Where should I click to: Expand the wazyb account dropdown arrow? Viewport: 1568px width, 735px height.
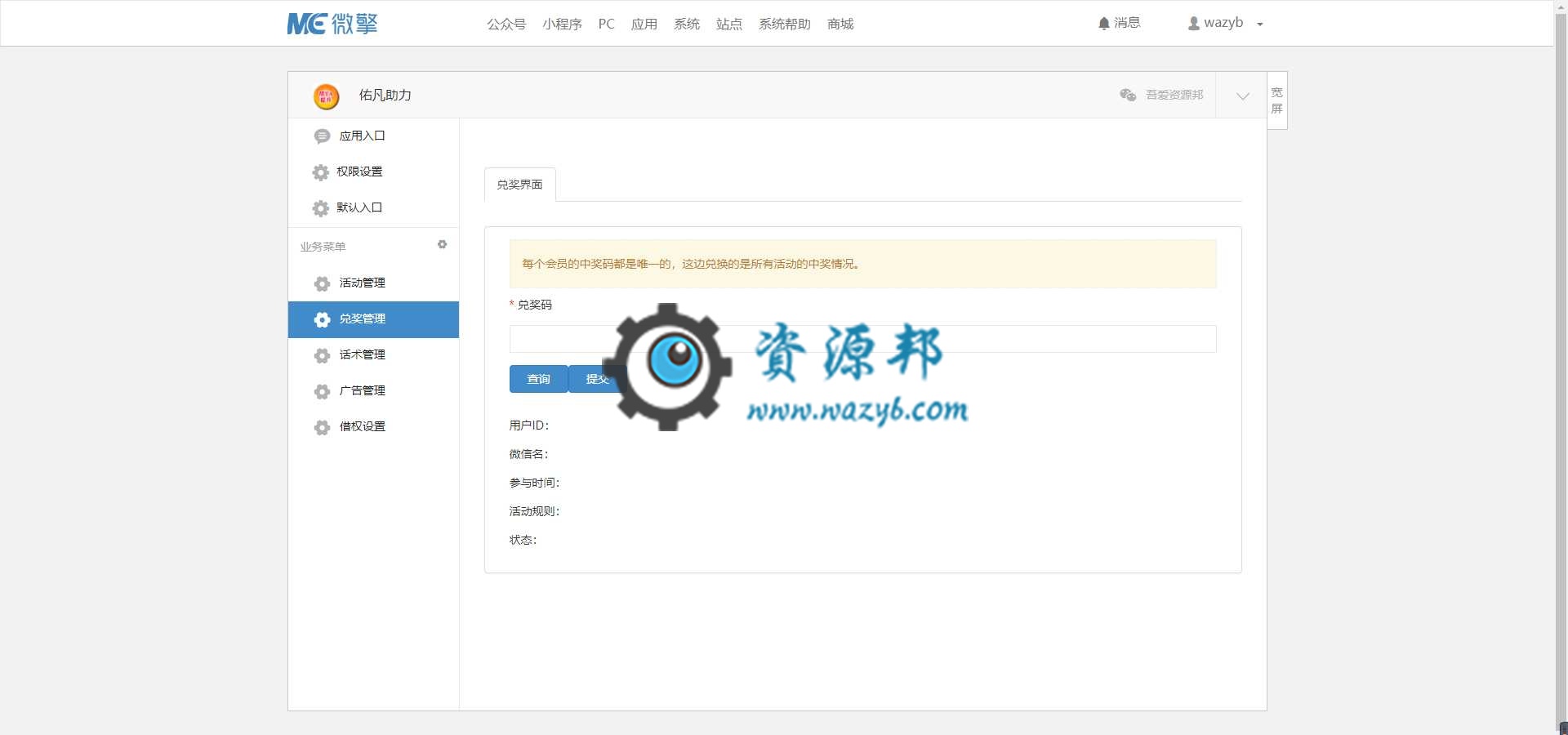coord(1260,24)
